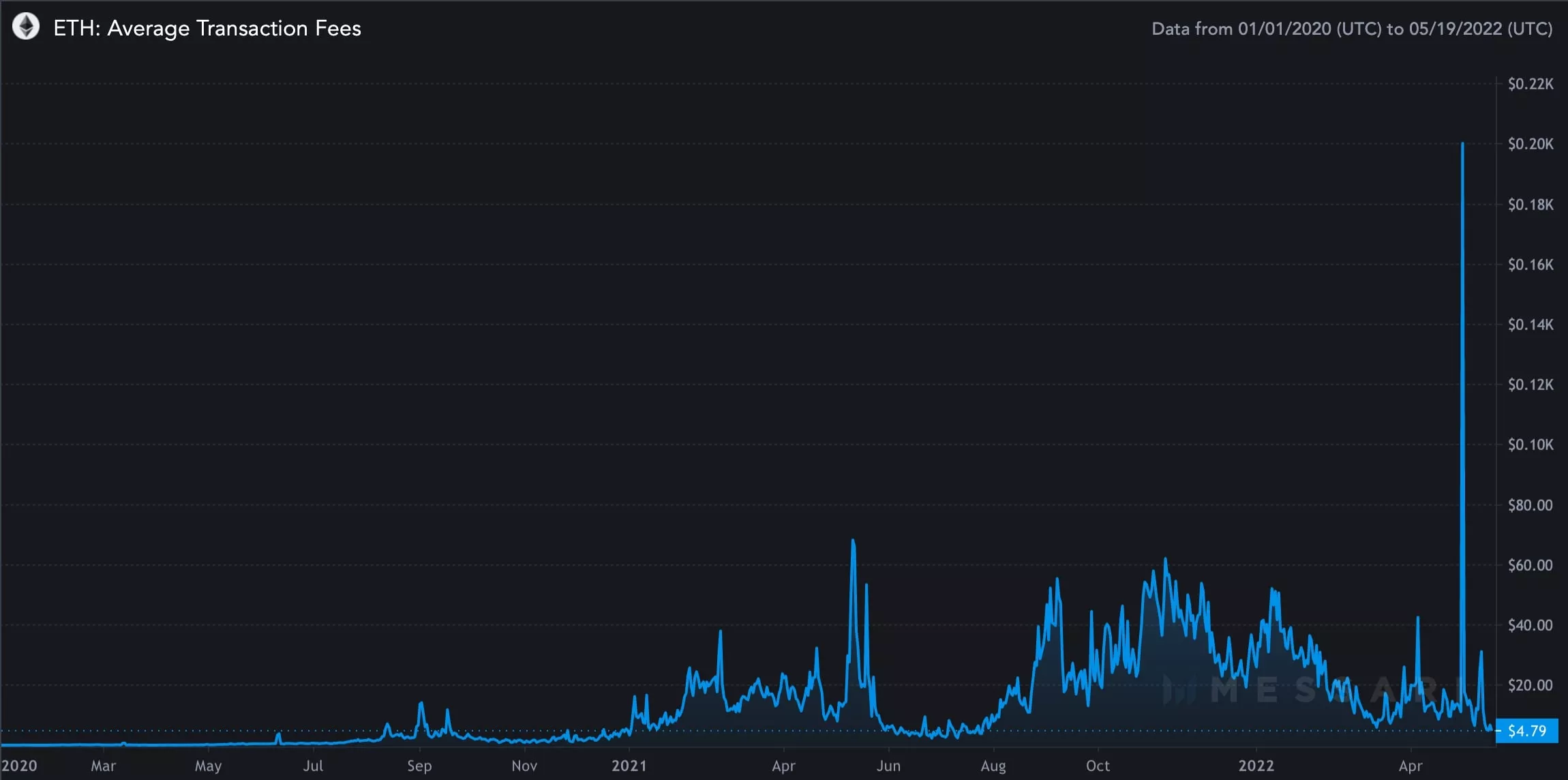Click the $40.00 y-axis label
Viewport: 1568px width, 780px height.
1531,625
